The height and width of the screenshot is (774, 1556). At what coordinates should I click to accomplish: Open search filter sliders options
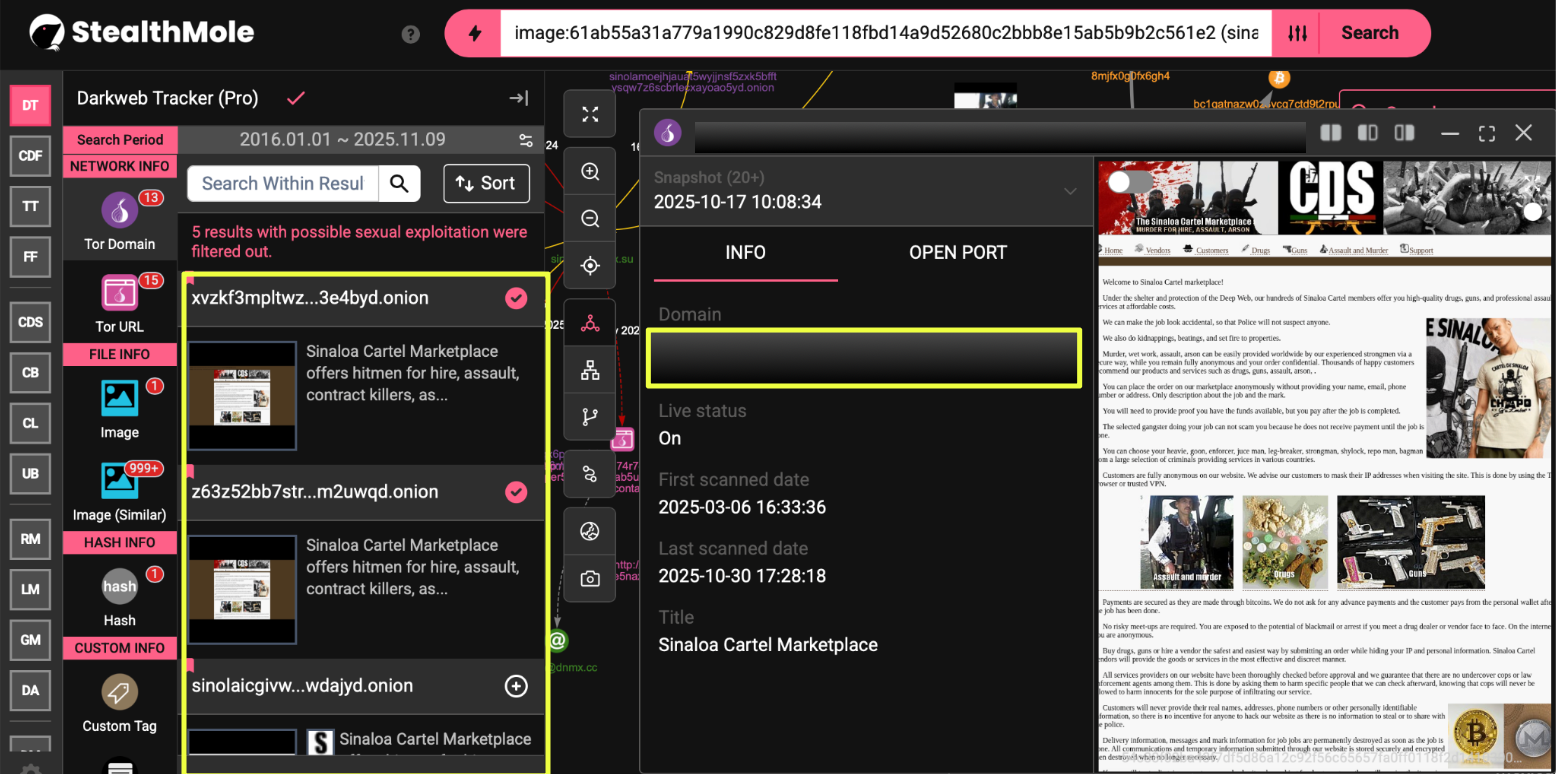click(x=1297, y=33)
